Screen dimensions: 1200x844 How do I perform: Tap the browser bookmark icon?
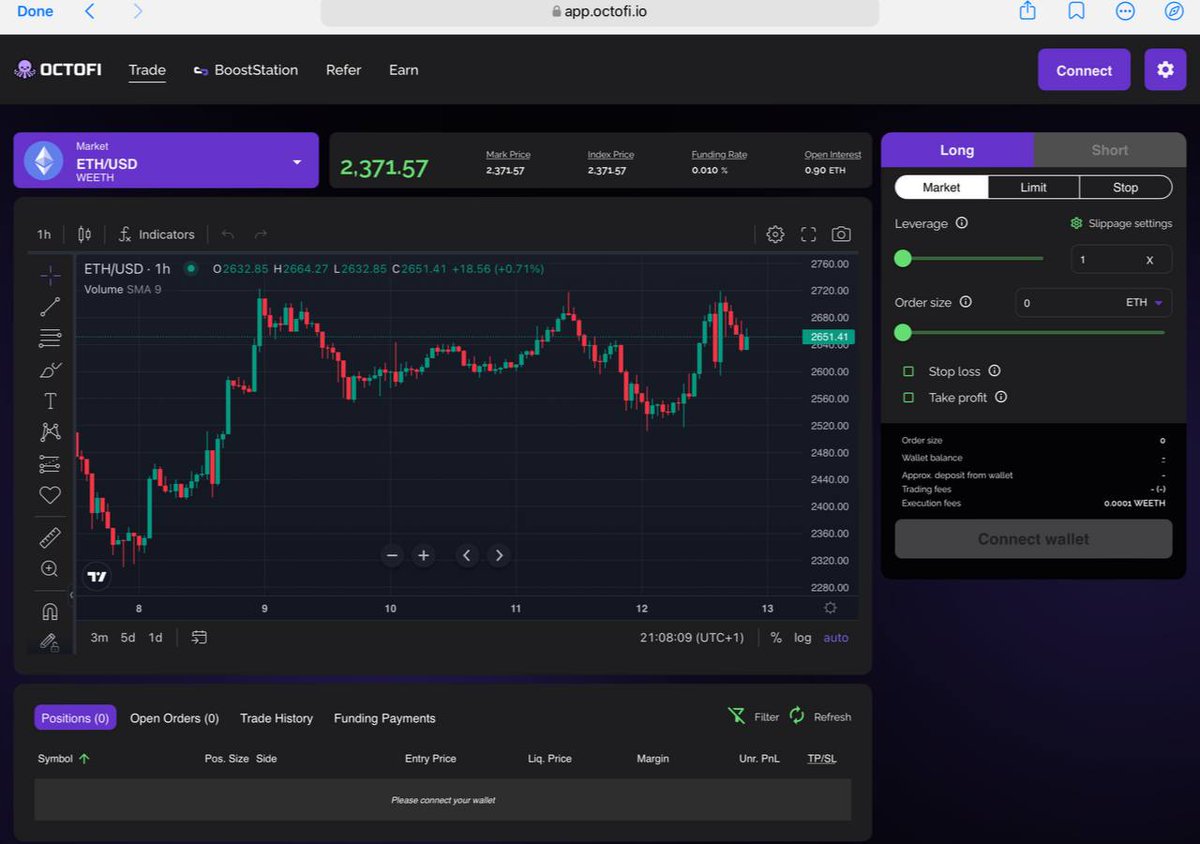[1076, 11]
